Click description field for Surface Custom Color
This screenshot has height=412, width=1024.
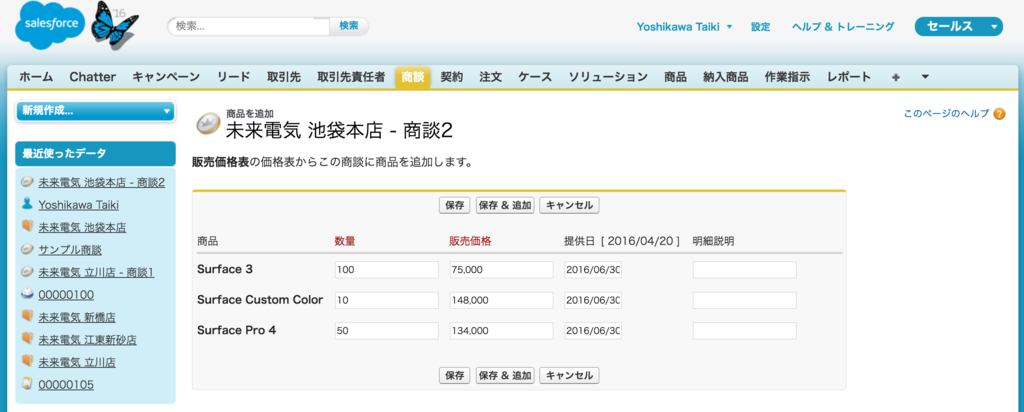744,300
